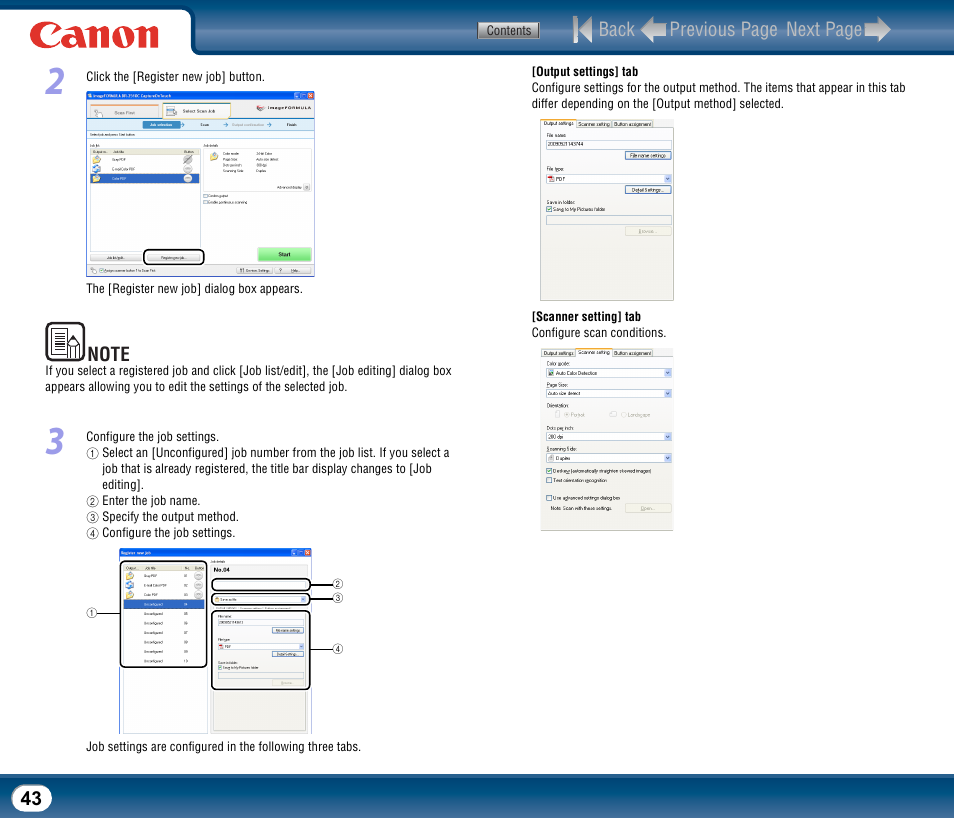Click the portrait page icon under Orientation
This screenshot has height=818, width=954.
[x=557, y=414]
